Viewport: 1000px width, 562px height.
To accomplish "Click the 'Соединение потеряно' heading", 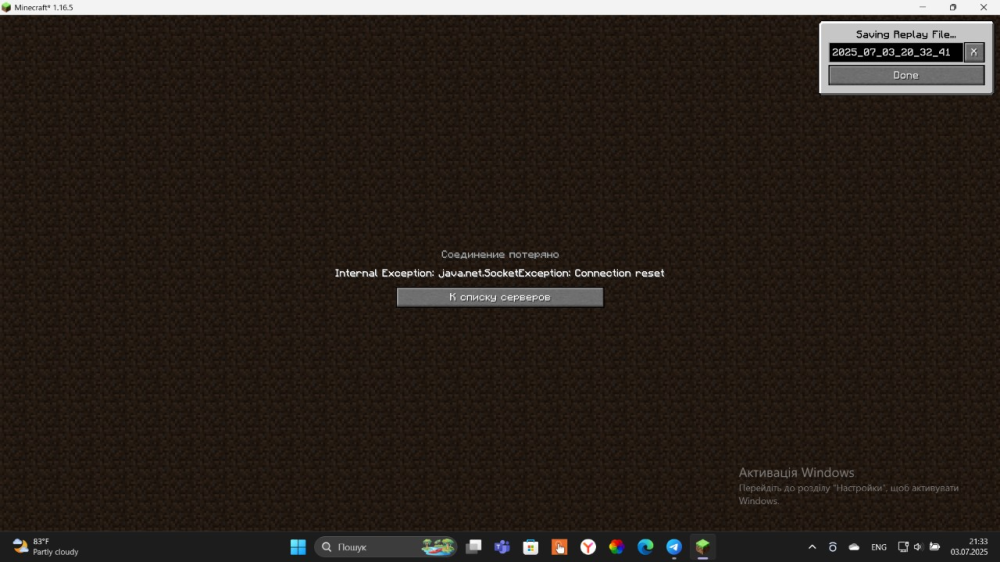I will pyautogui.click(x=500, y=255).
